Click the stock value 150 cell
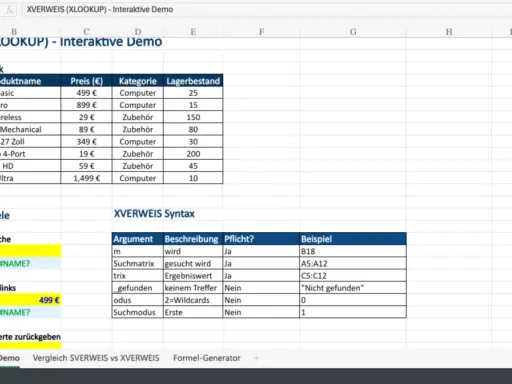This screenshot has width=512, height=384. [x=193, y=117]
